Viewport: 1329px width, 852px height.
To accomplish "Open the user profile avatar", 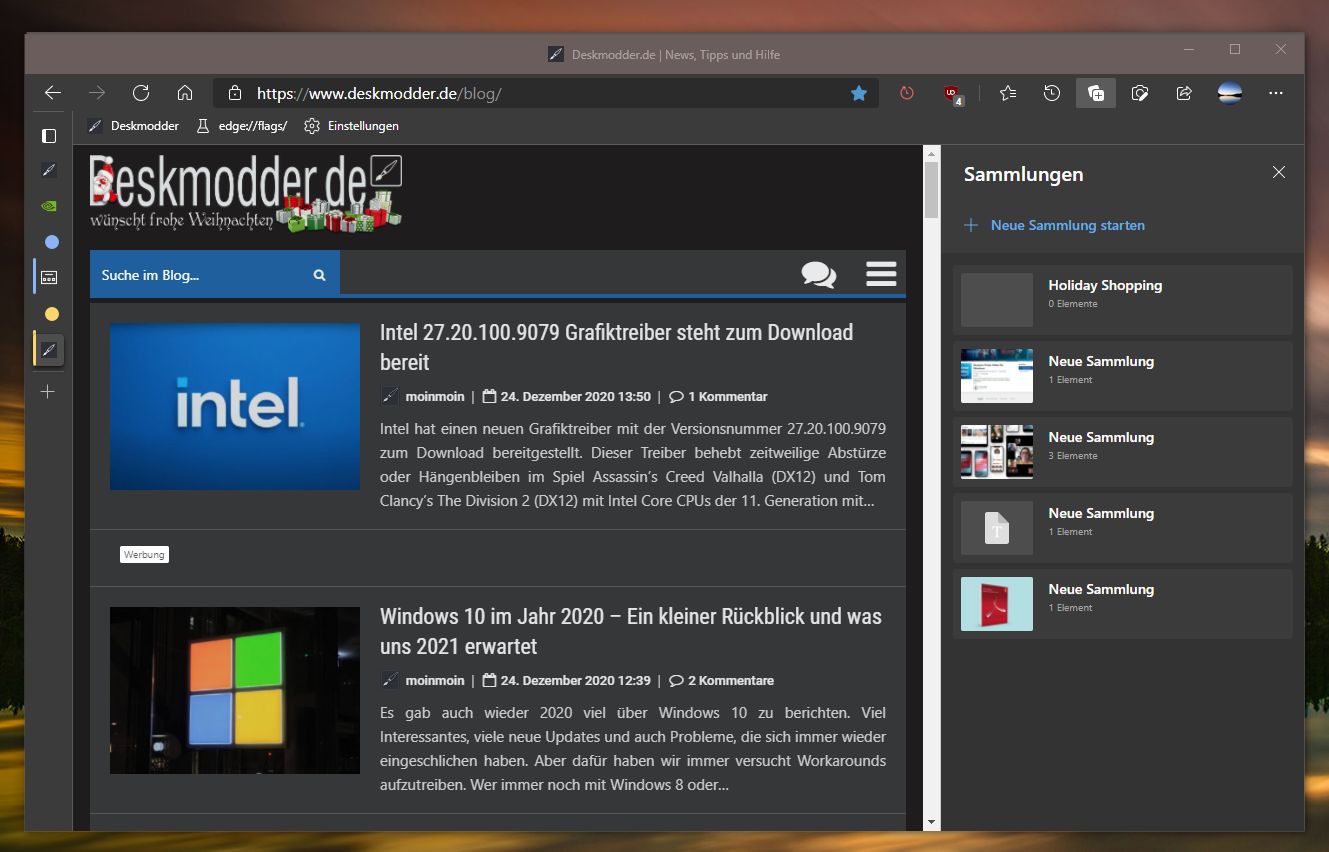I will pyautogui.click(x=1230, y=93).
